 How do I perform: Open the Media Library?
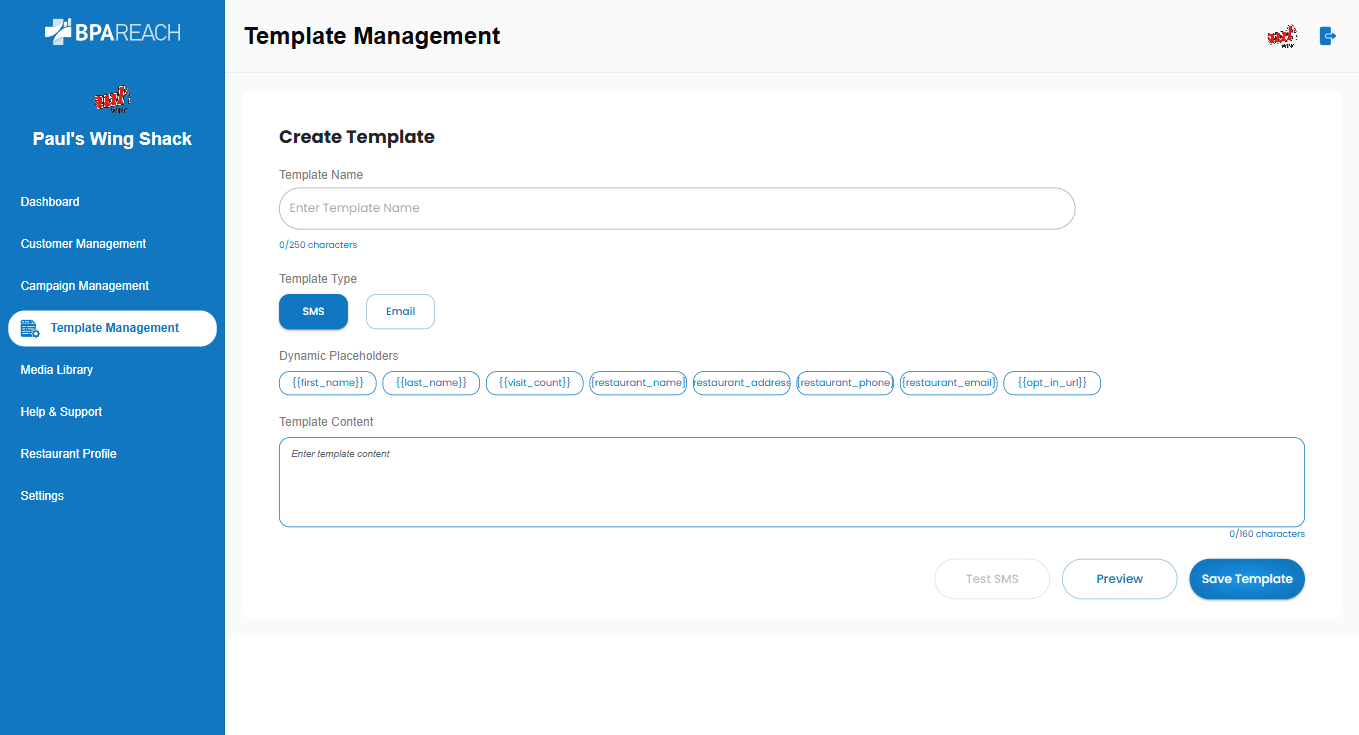(x=57, y=370)
